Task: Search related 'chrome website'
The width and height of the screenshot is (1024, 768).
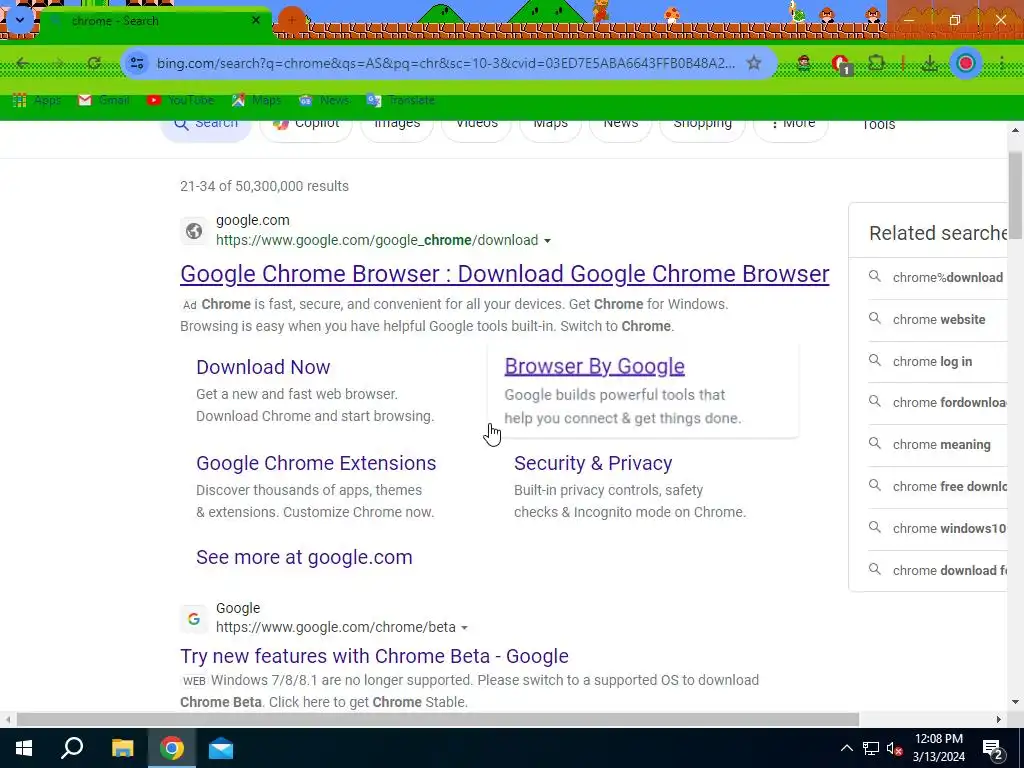Action: [938, 319]
